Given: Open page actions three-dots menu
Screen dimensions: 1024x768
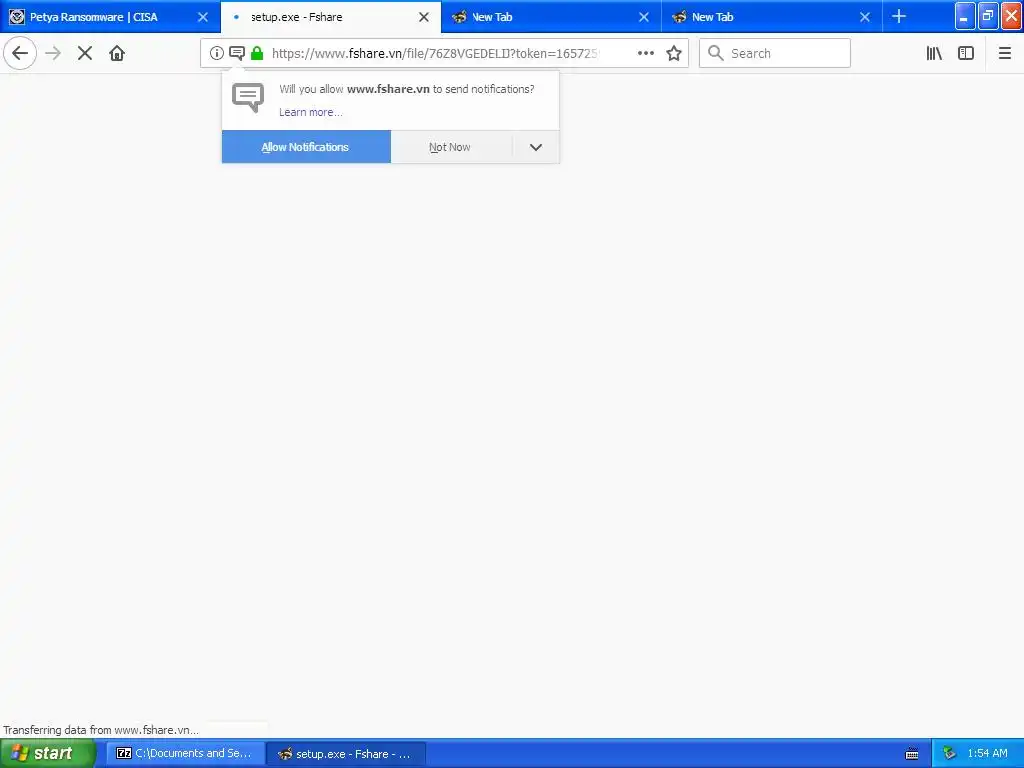Looking at the screenshot, I should coord(646,53).
